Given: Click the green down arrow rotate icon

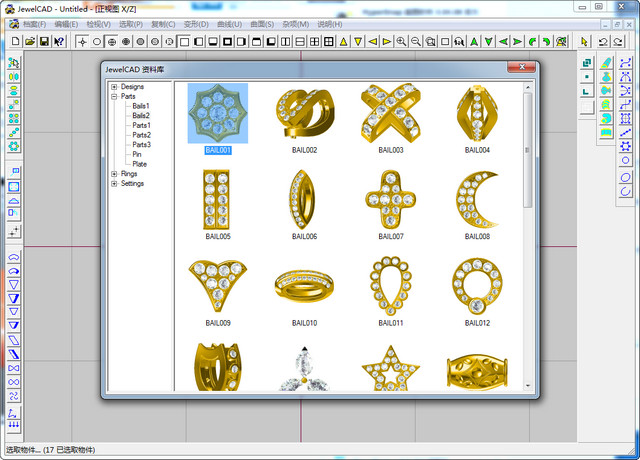Looking at the screenshot, I should (489, 41).
